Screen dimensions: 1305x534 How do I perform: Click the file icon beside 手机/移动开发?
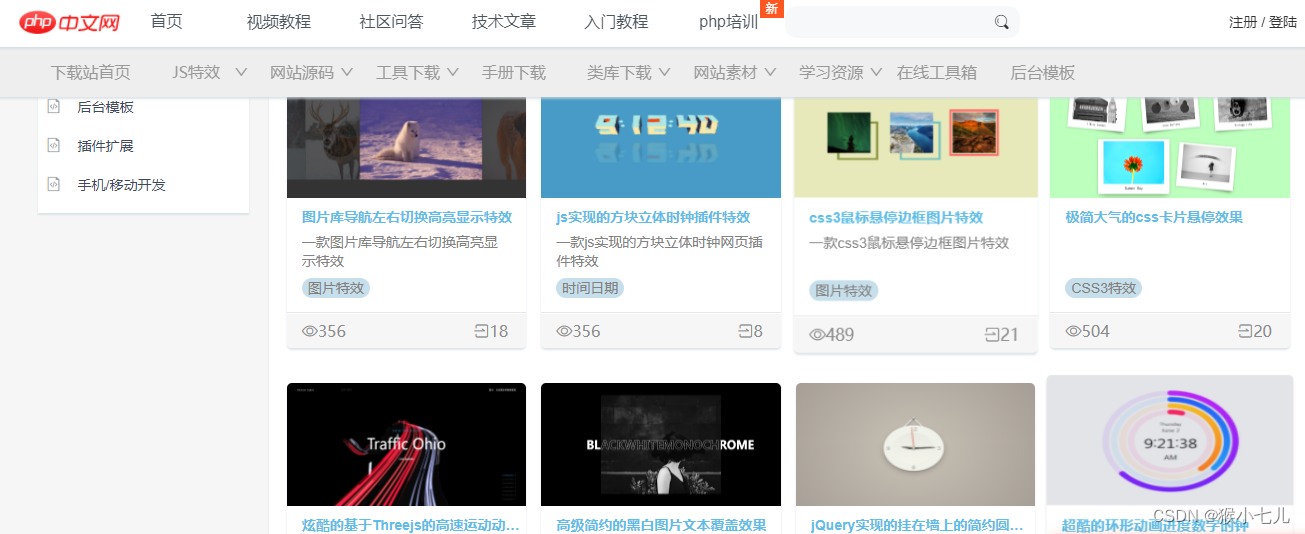tap(54, 184)
